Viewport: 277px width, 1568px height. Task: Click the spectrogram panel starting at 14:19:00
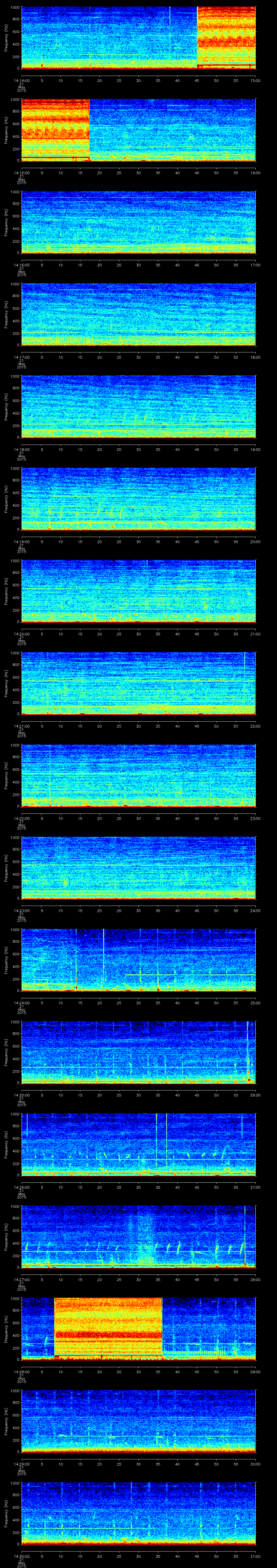138,499
